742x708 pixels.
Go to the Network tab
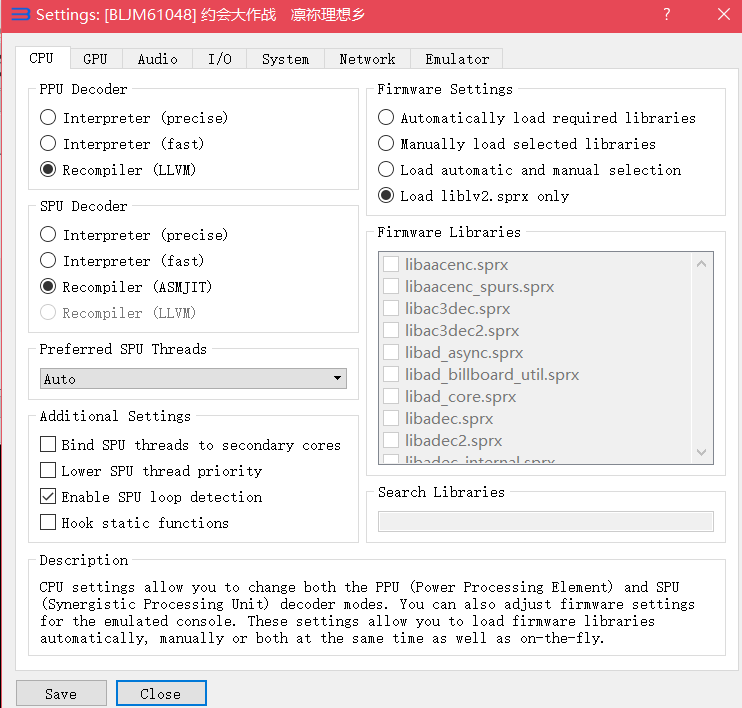[x=367, y=59]
